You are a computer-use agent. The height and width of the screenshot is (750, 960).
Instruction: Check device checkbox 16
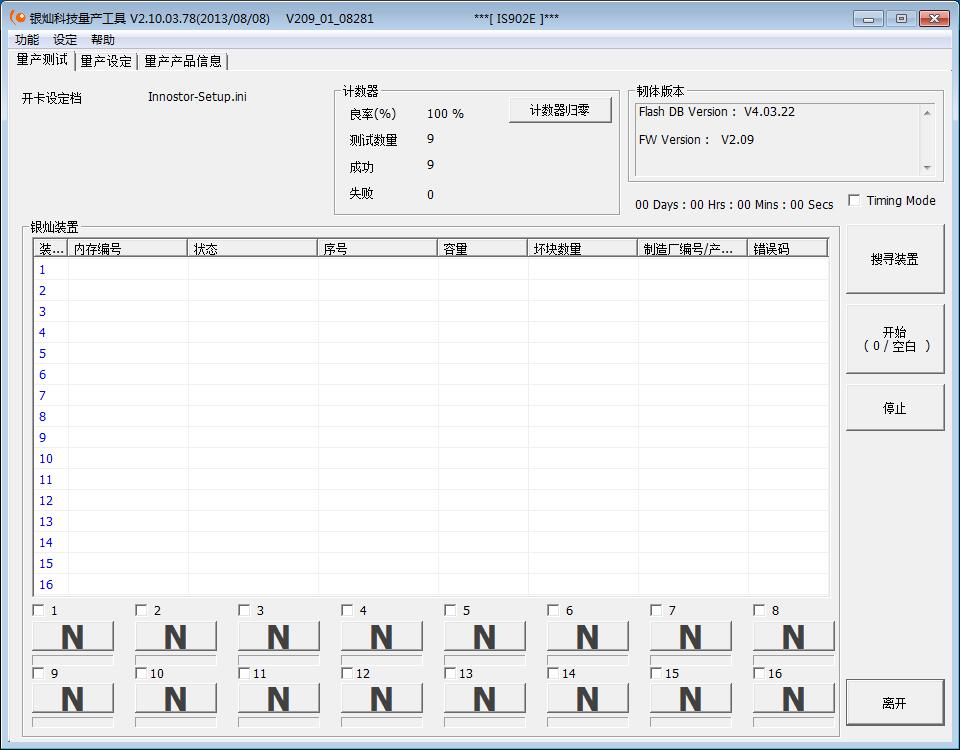point(759,673)
